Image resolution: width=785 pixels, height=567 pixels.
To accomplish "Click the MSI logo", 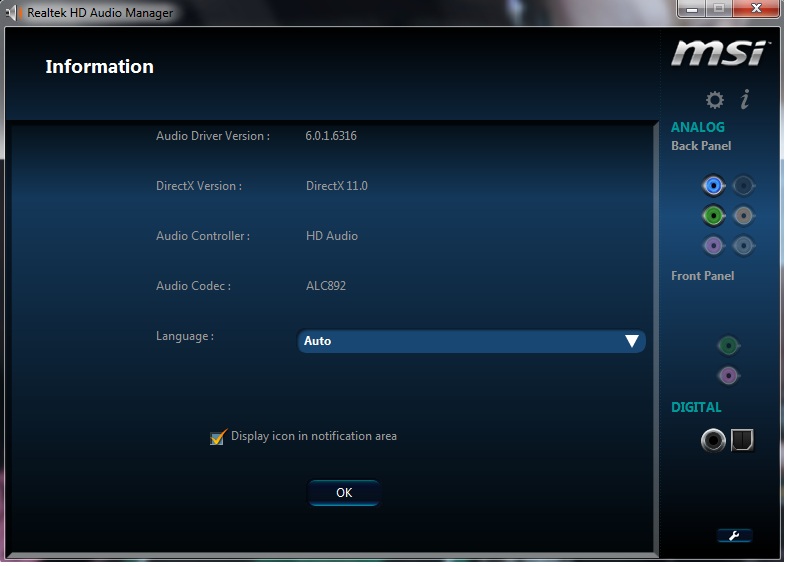I will pyautogui.click(x=719, y=53).
